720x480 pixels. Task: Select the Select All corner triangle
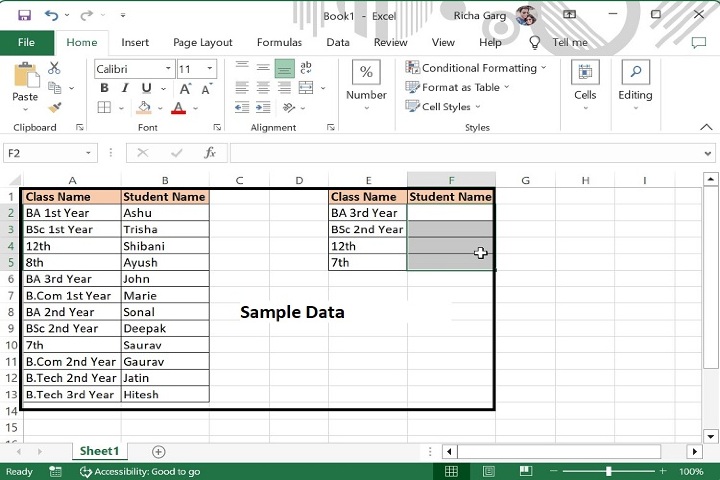[15, 180]
